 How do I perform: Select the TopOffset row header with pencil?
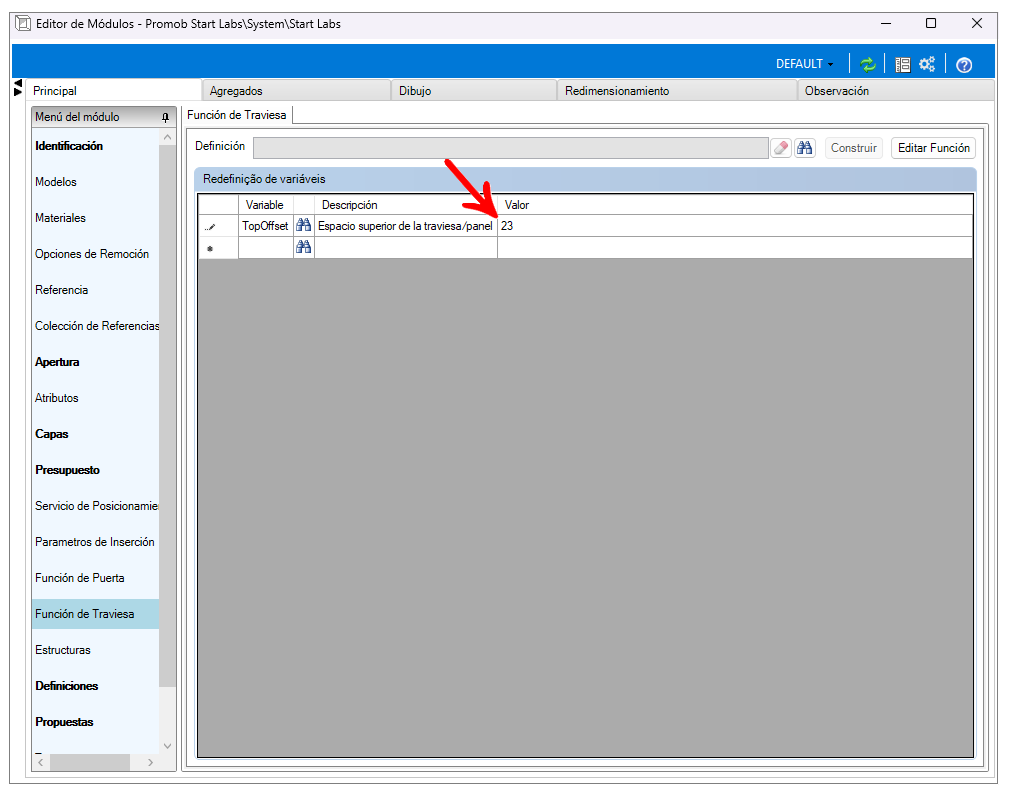[x=218, y=226]
